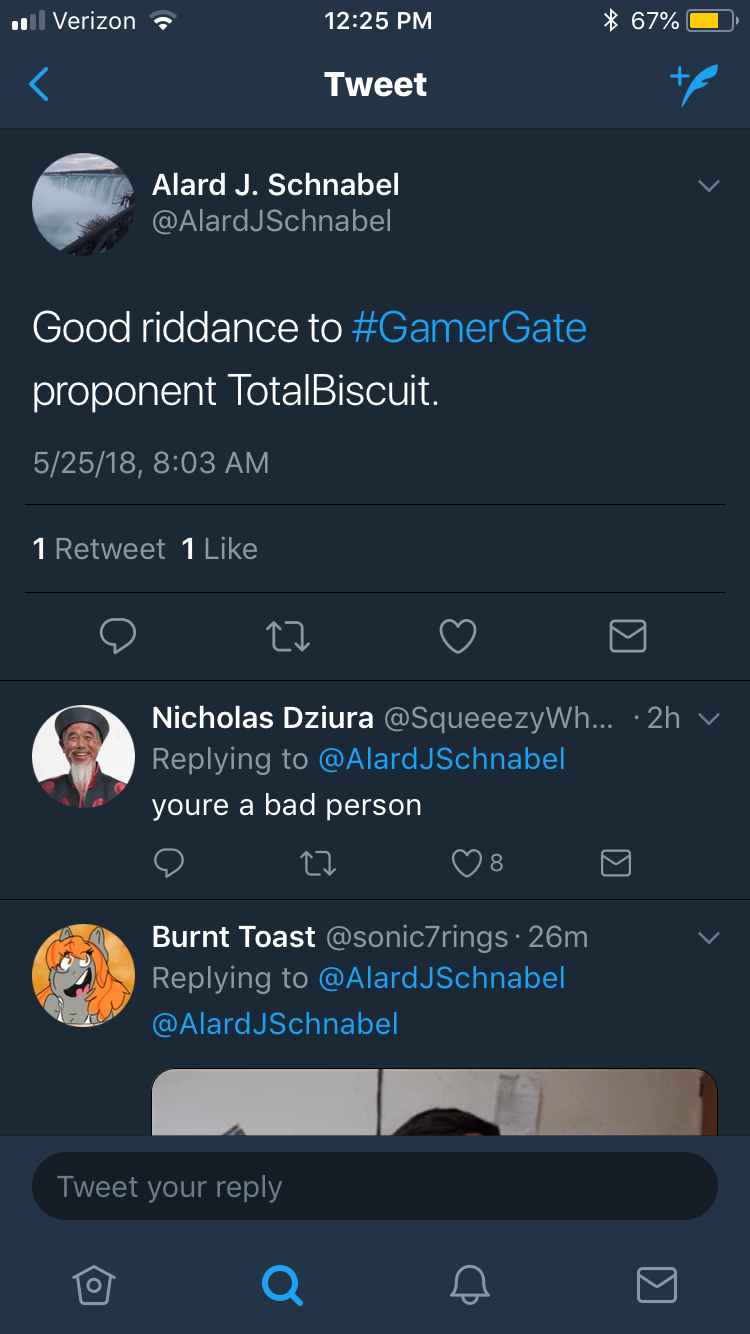Compose a new tweet with feather icon

click(x=693, y=86)
